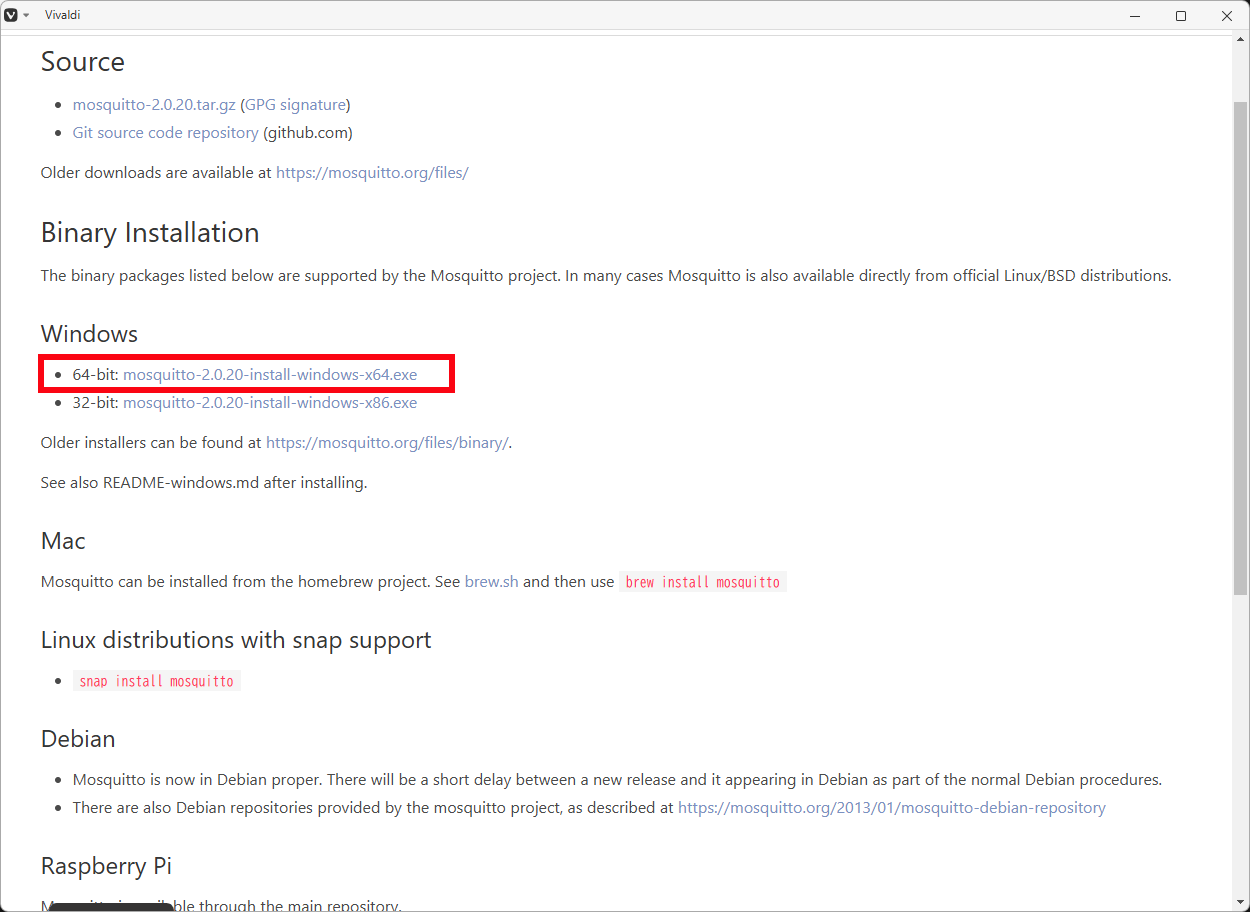Click 'brew install mosquitto' code snippet
1250x912 pixels.
click(x=703, y=582)
